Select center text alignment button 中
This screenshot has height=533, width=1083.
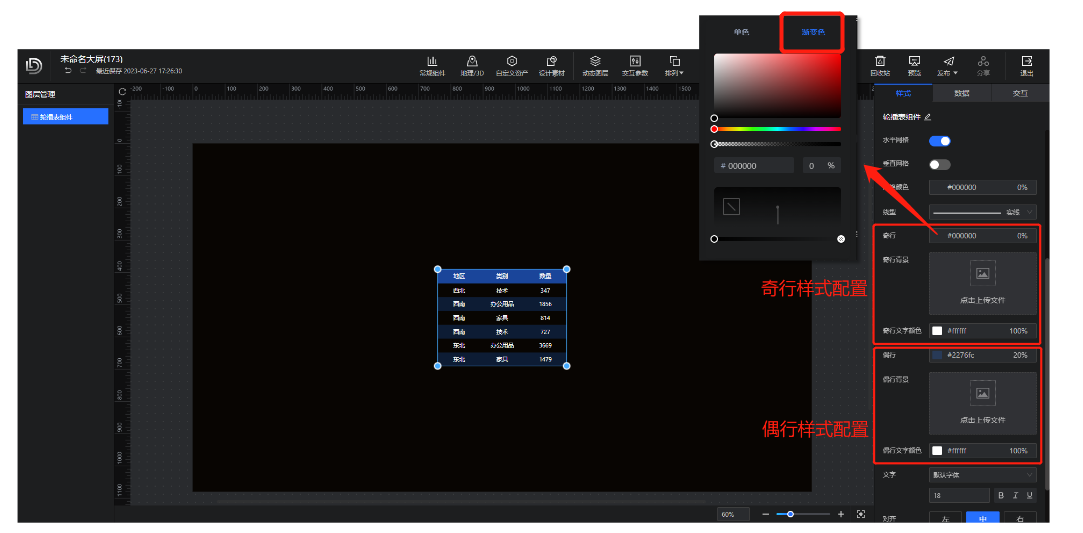click(981, 519)
